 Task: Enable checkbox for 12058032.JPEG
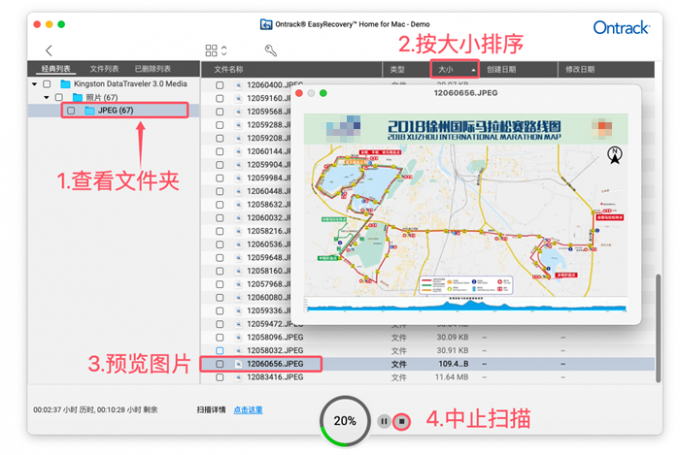(220, 350)
